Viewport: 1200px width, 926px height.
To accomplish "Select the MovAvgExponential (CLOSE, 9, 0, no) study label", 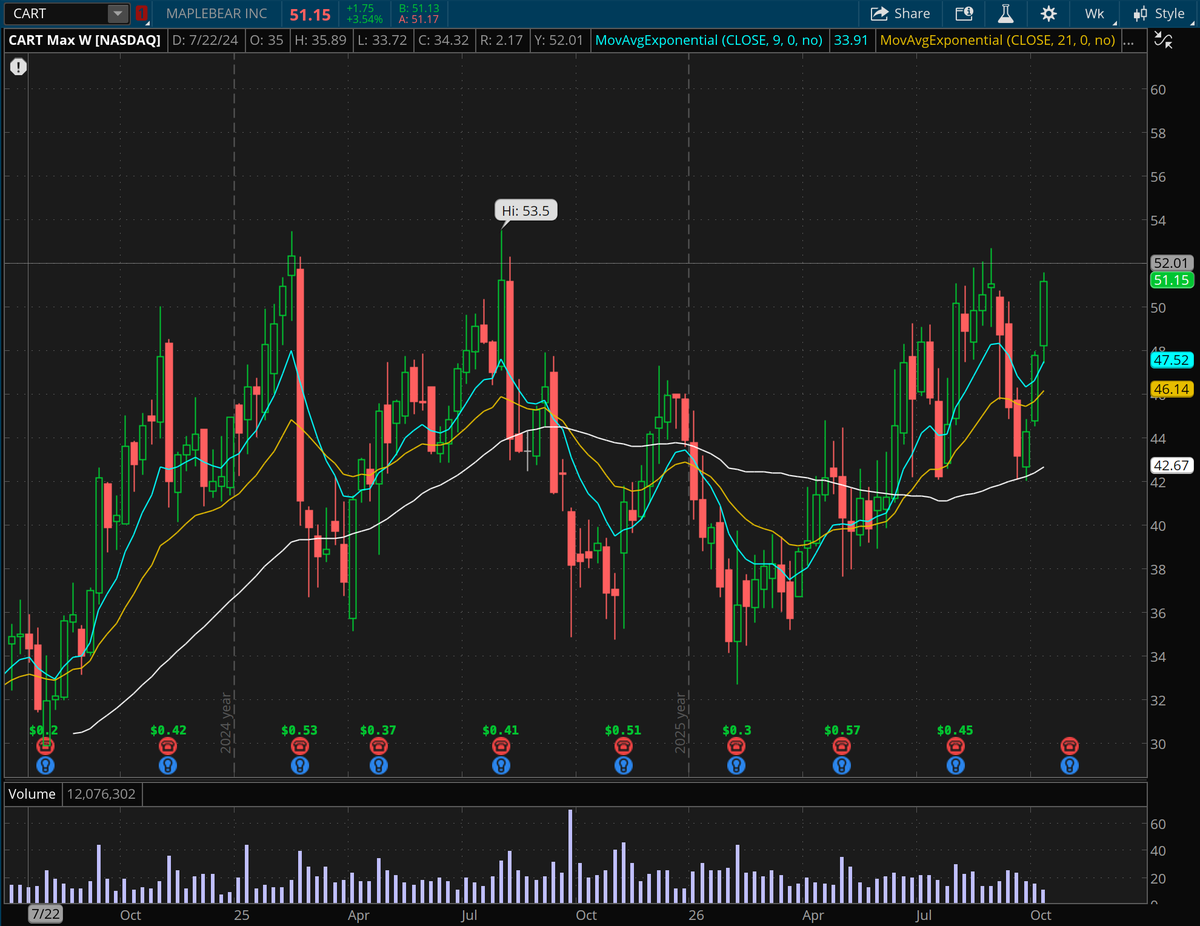I will [709, 40].
